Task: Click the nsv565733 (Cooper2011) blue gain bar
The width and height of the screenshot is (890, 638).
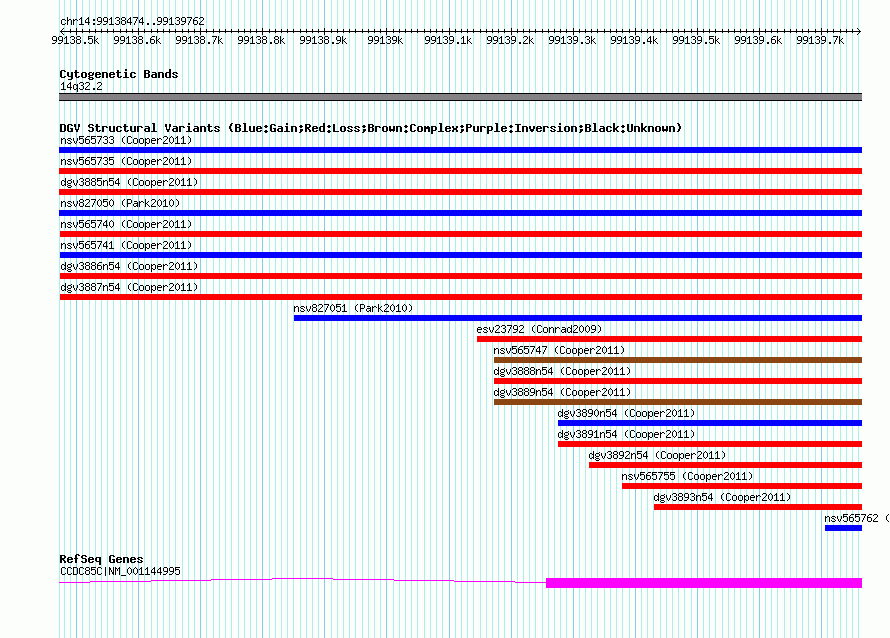Action: pyautogui.click(x=460, y=150)
